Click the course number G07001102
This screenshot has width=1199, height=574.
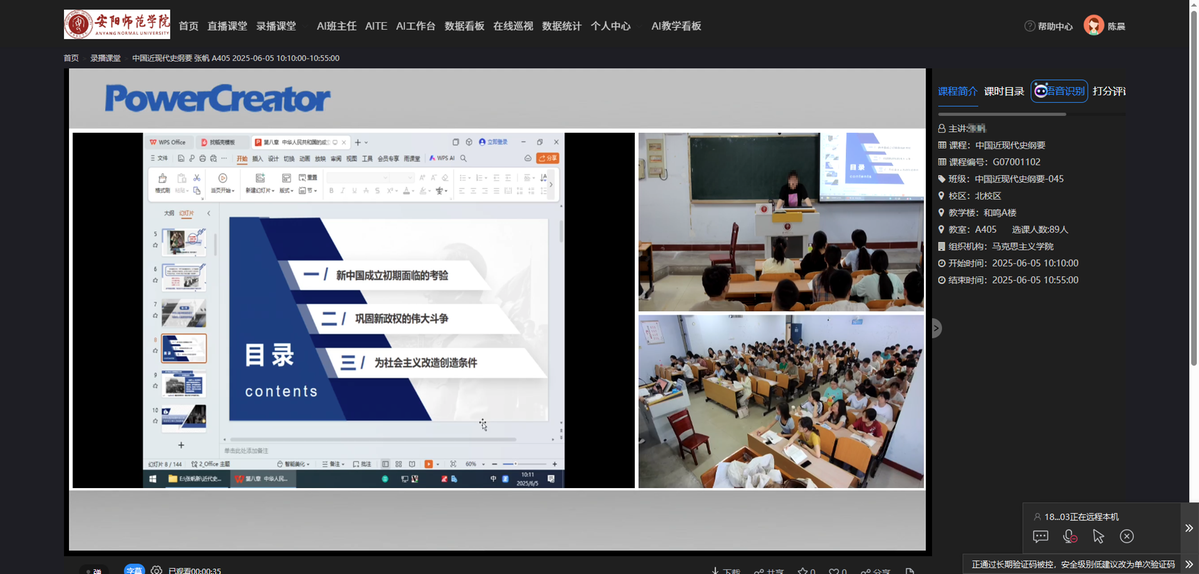1016,162
